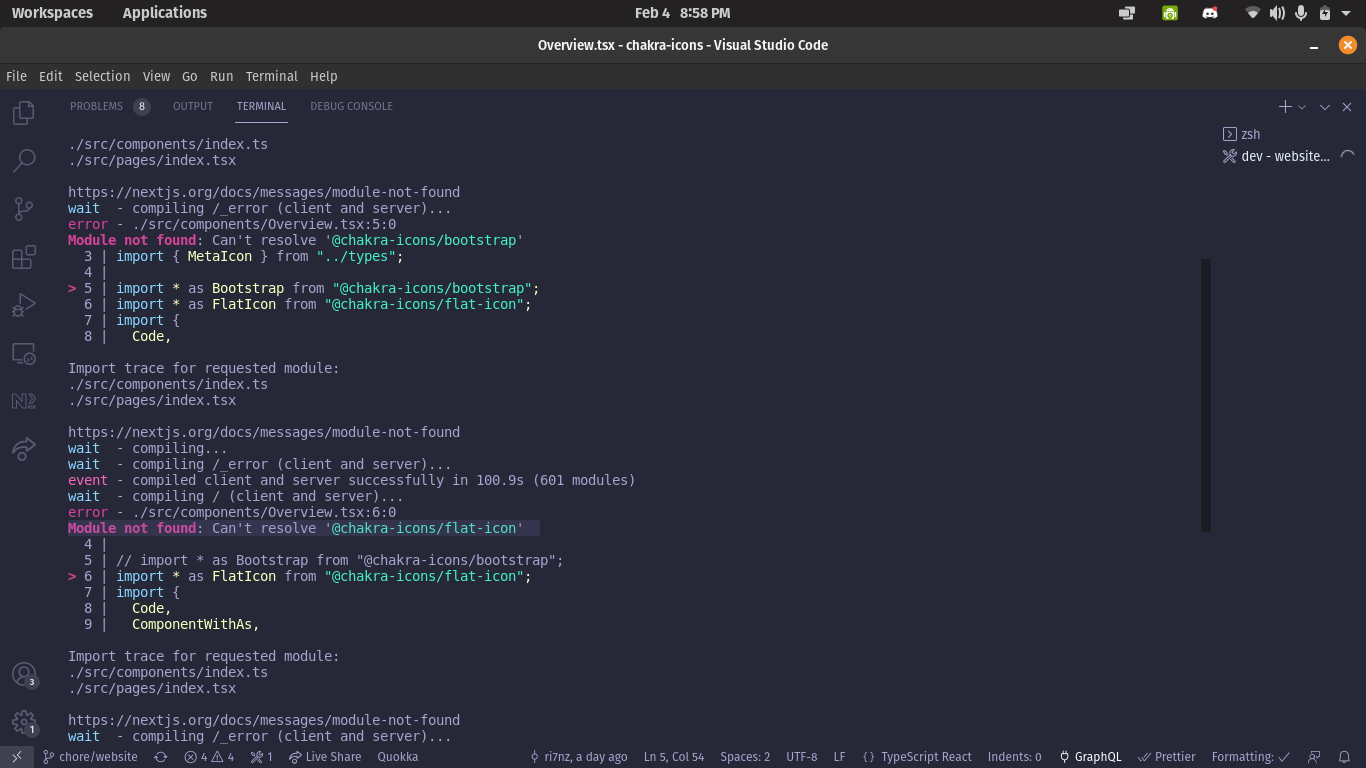This screenshot has width=1366, height=768.
Task: Open the volume indicator in system tray
Action: point(1277,13)
